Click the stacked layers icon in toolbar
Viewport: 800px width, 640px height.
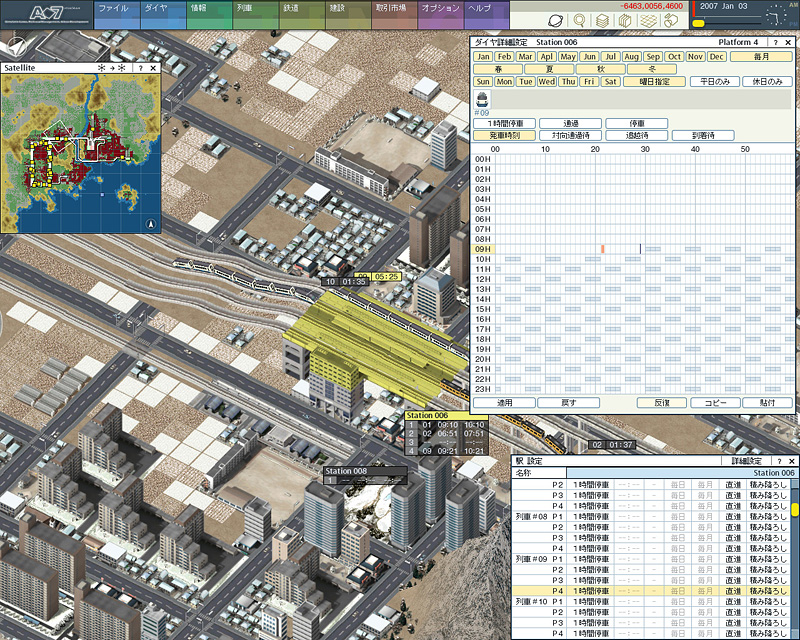[x=602, y=20]
